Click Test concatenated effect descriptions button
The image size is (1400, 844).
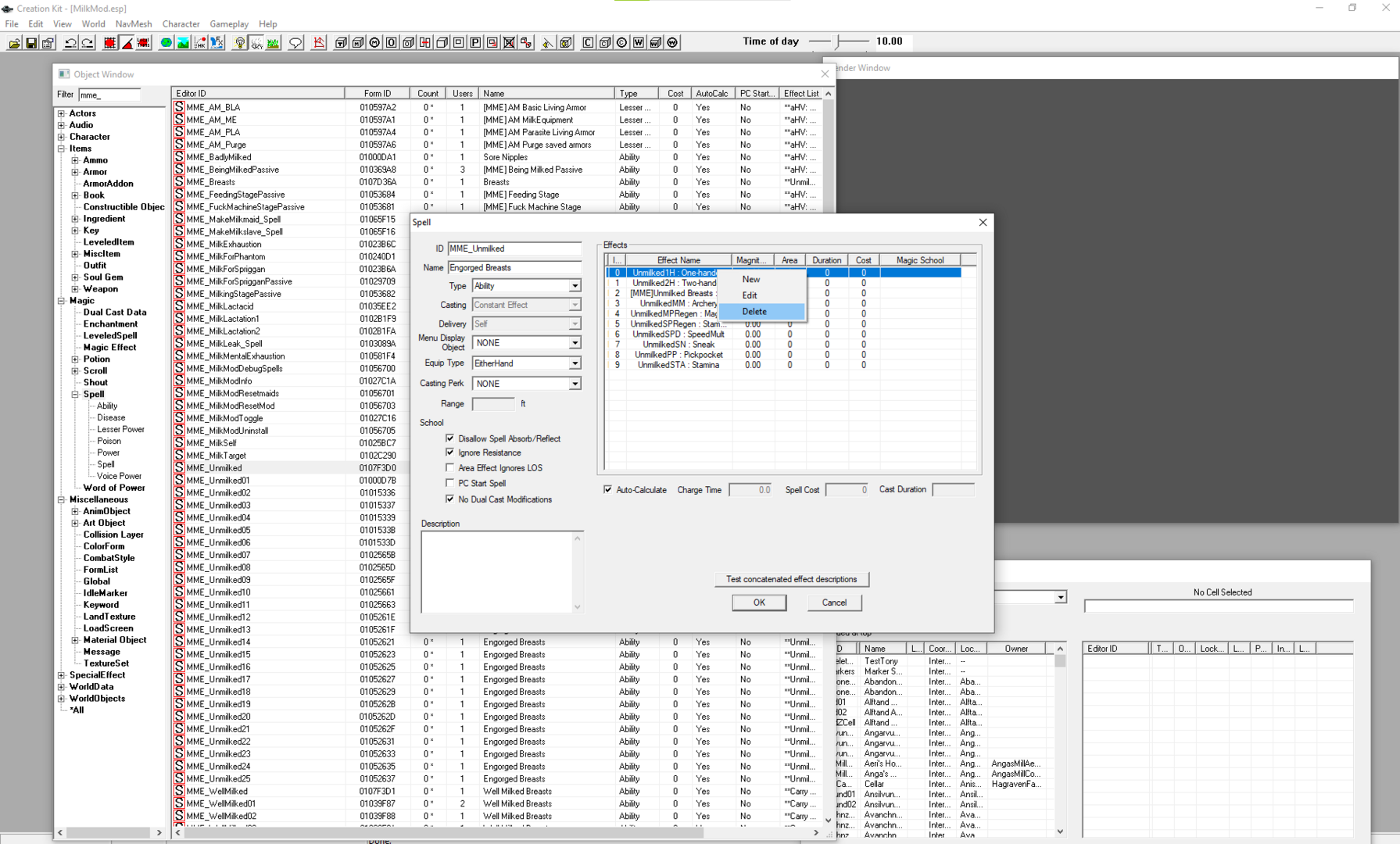(x=791, y=579)
